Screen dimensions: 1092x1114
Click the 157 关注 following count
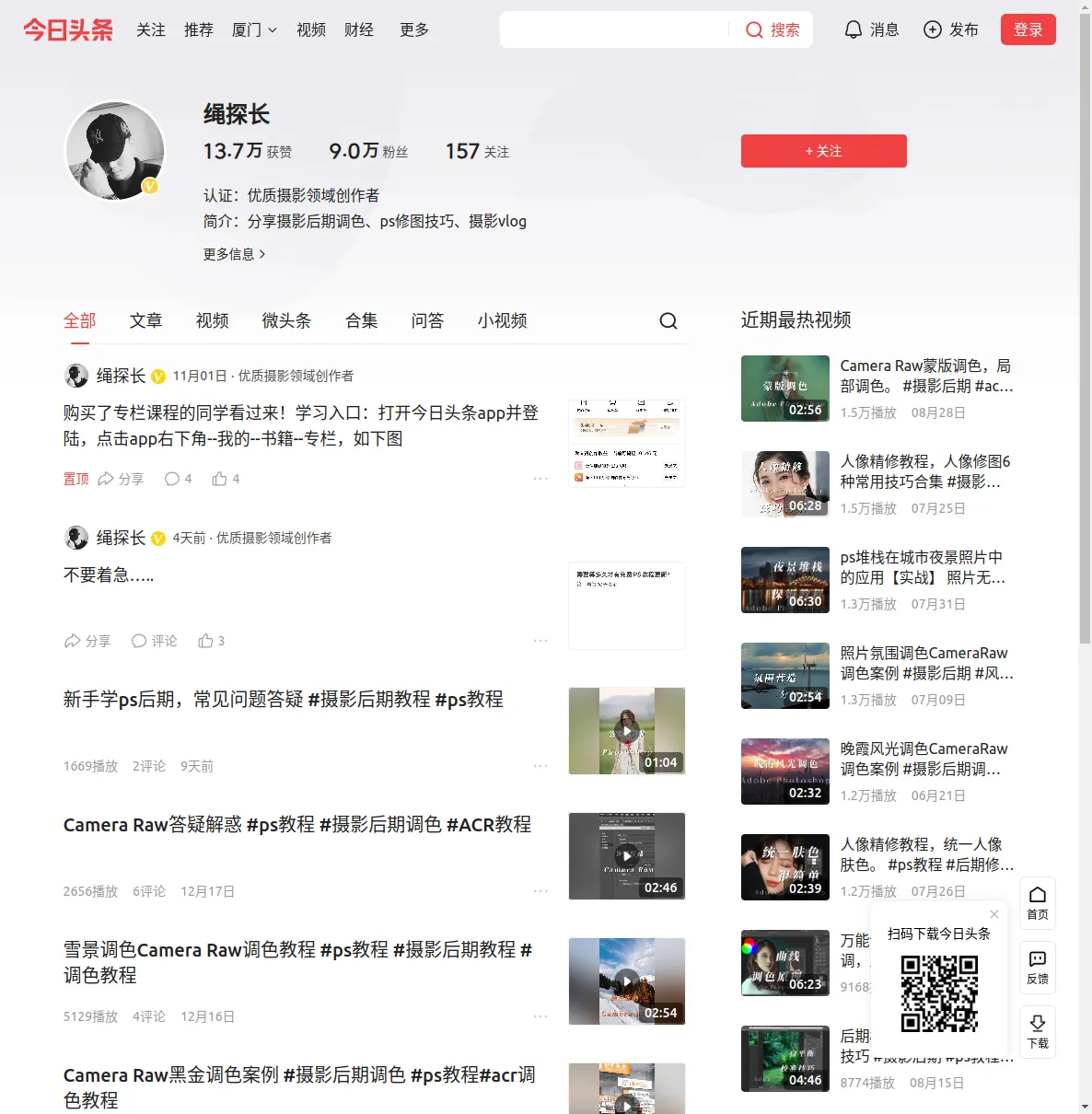pyautogui.click(x=477, y=151)
